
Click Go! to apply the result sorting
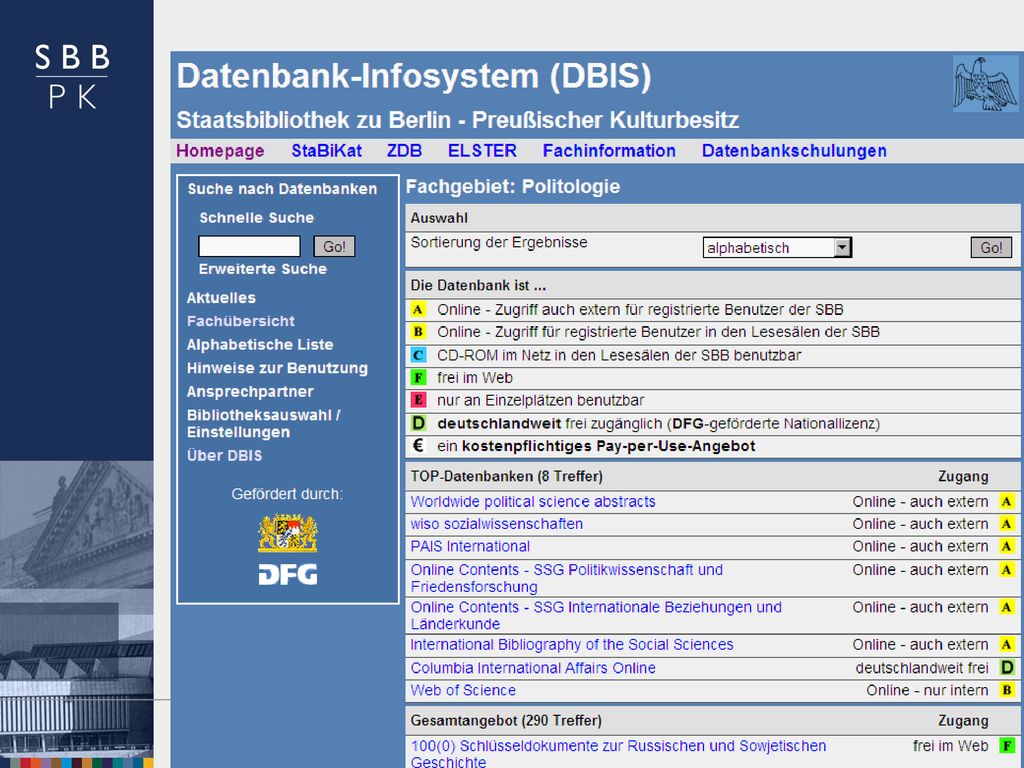pos(991,248)
